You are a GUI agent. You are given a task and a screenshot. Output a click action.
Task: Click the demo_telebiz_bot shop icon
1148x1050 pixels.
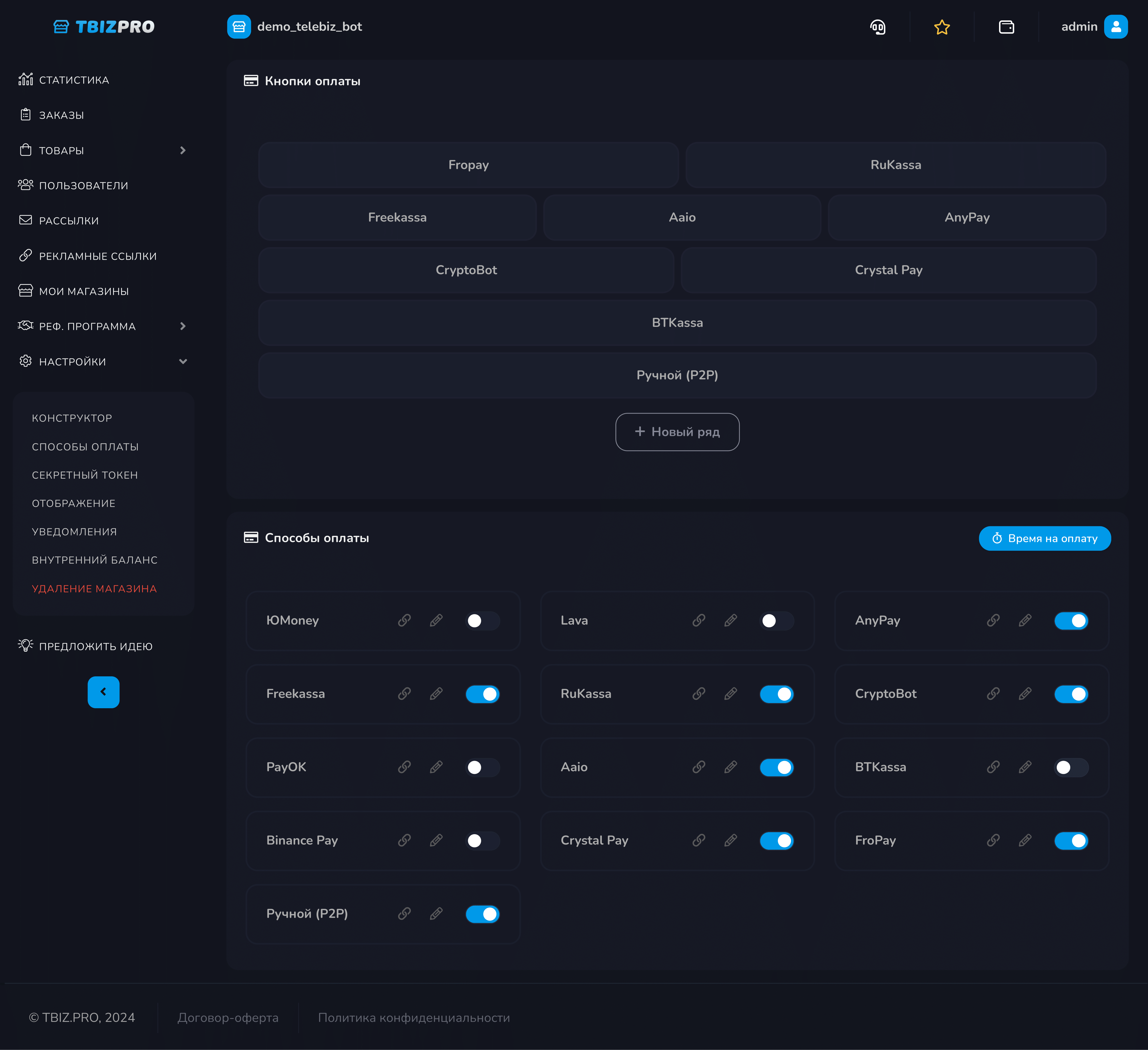(239, 27)
